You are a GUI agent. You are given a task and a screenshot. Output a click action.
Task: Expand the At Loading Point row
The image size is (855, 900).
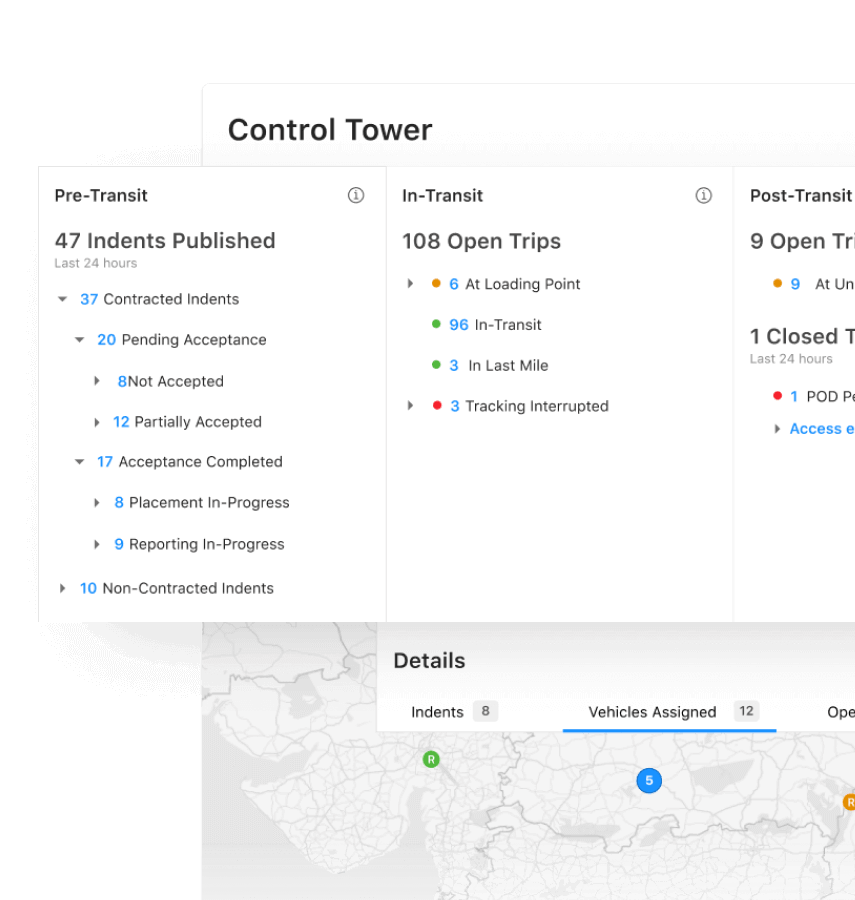point(410,284)
